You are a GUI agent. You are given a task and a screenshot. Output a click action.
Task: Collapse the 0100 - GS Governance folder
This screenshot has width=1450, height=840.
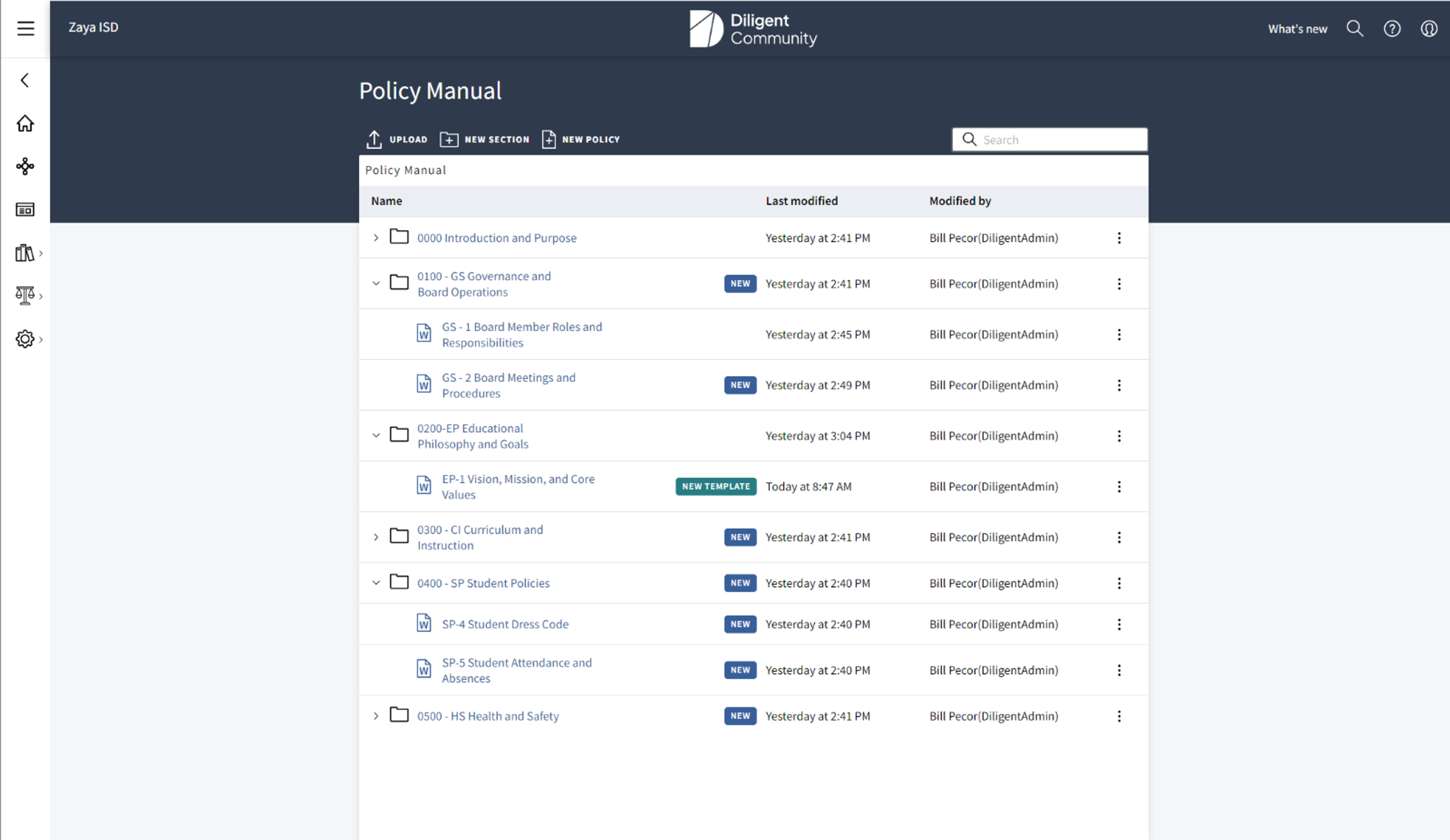click(x=376, y=284)
